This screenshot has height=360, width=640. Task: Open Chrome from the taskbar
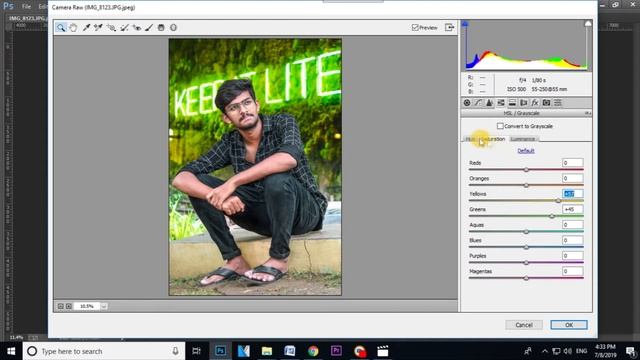(313, 351)
